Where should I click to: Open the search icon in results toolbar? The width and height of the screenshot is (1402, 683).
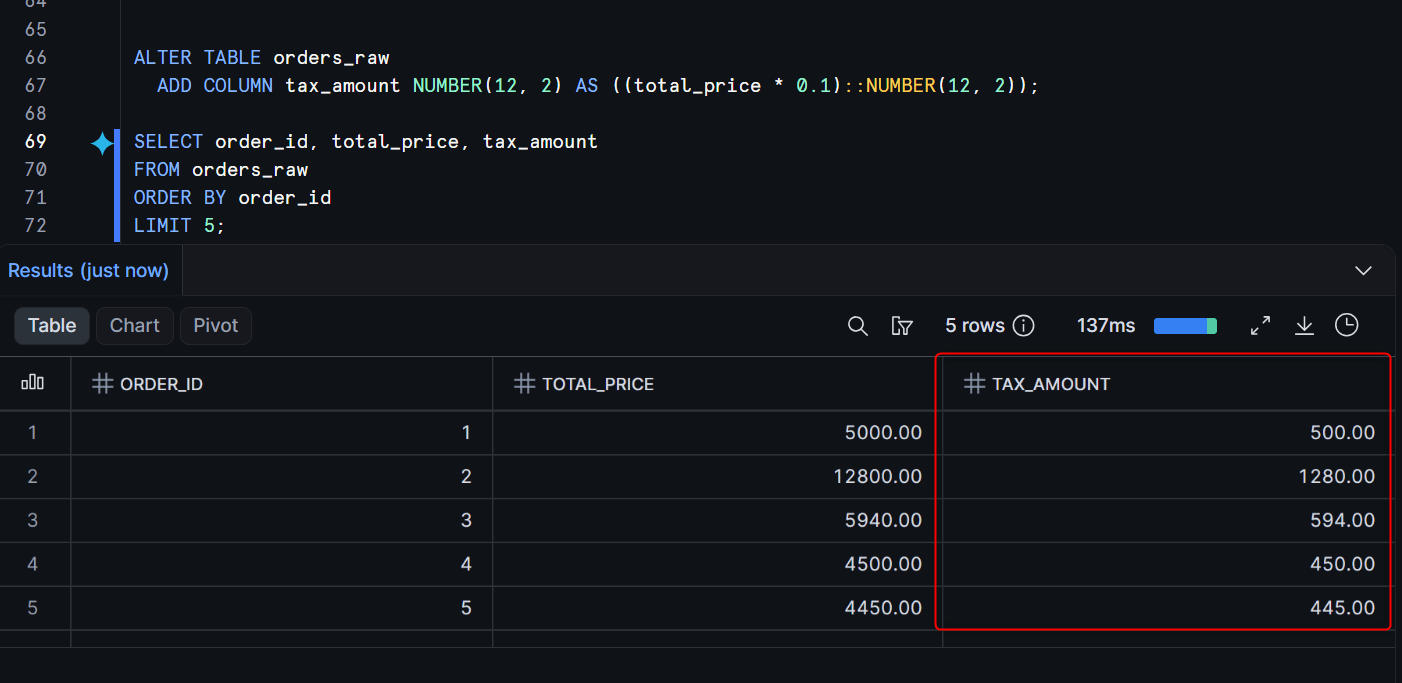coord(857,326)
